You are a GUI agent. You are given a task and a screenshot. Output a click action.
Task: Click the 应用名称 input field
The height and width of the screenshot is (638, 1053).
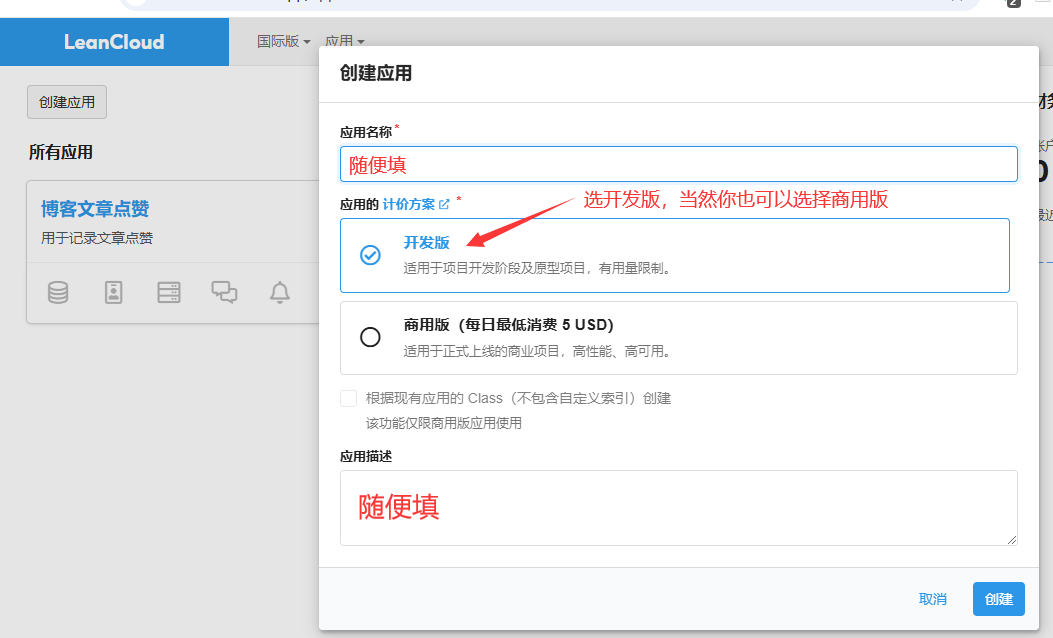(x=678, y=164)
